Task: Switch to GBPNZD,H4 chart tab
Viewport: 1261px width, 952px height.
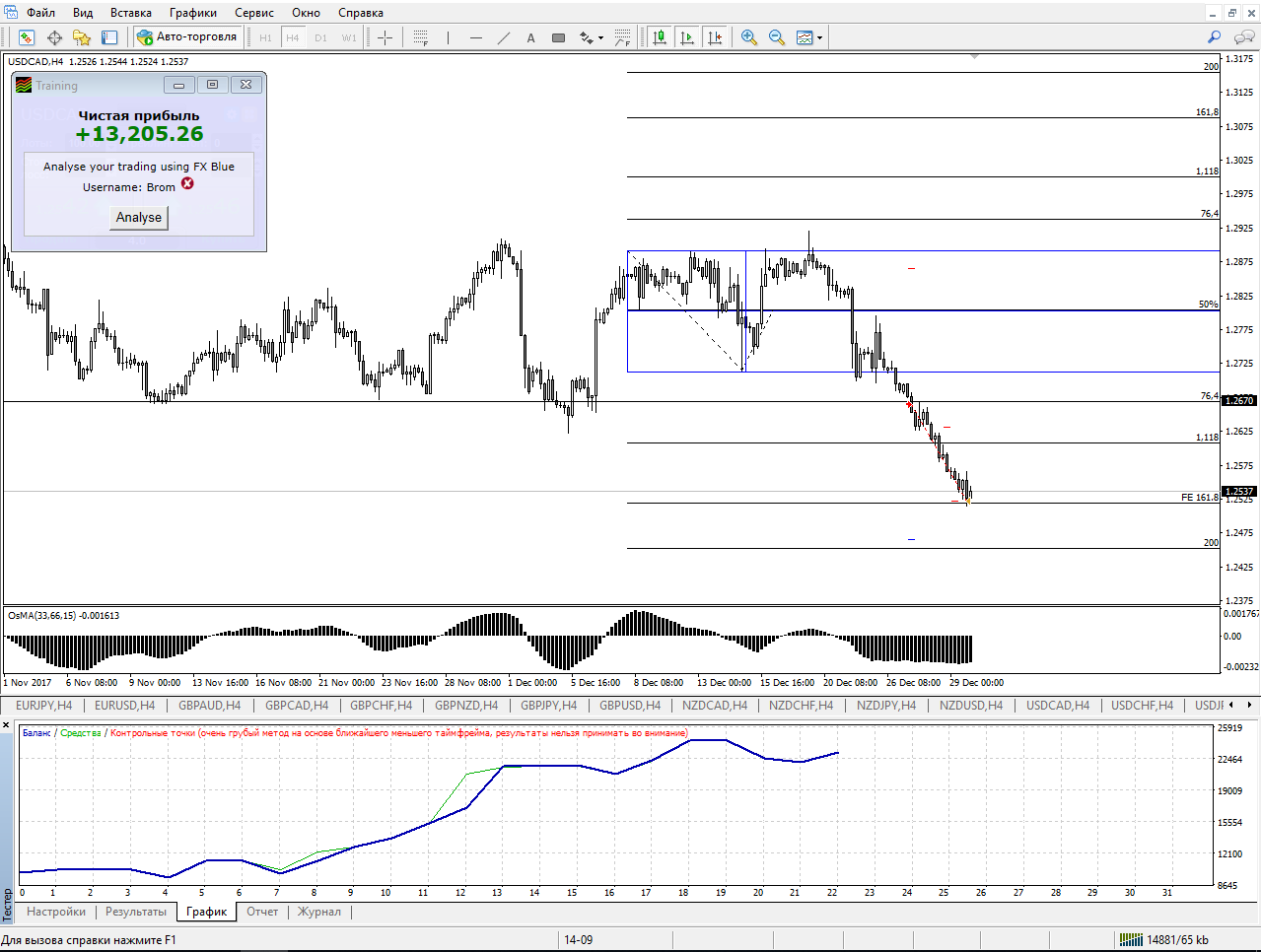Action: (466, 706)
